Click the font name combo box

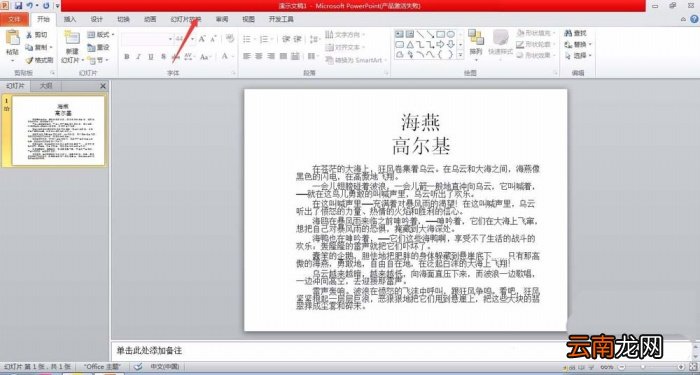coord(147,39)
